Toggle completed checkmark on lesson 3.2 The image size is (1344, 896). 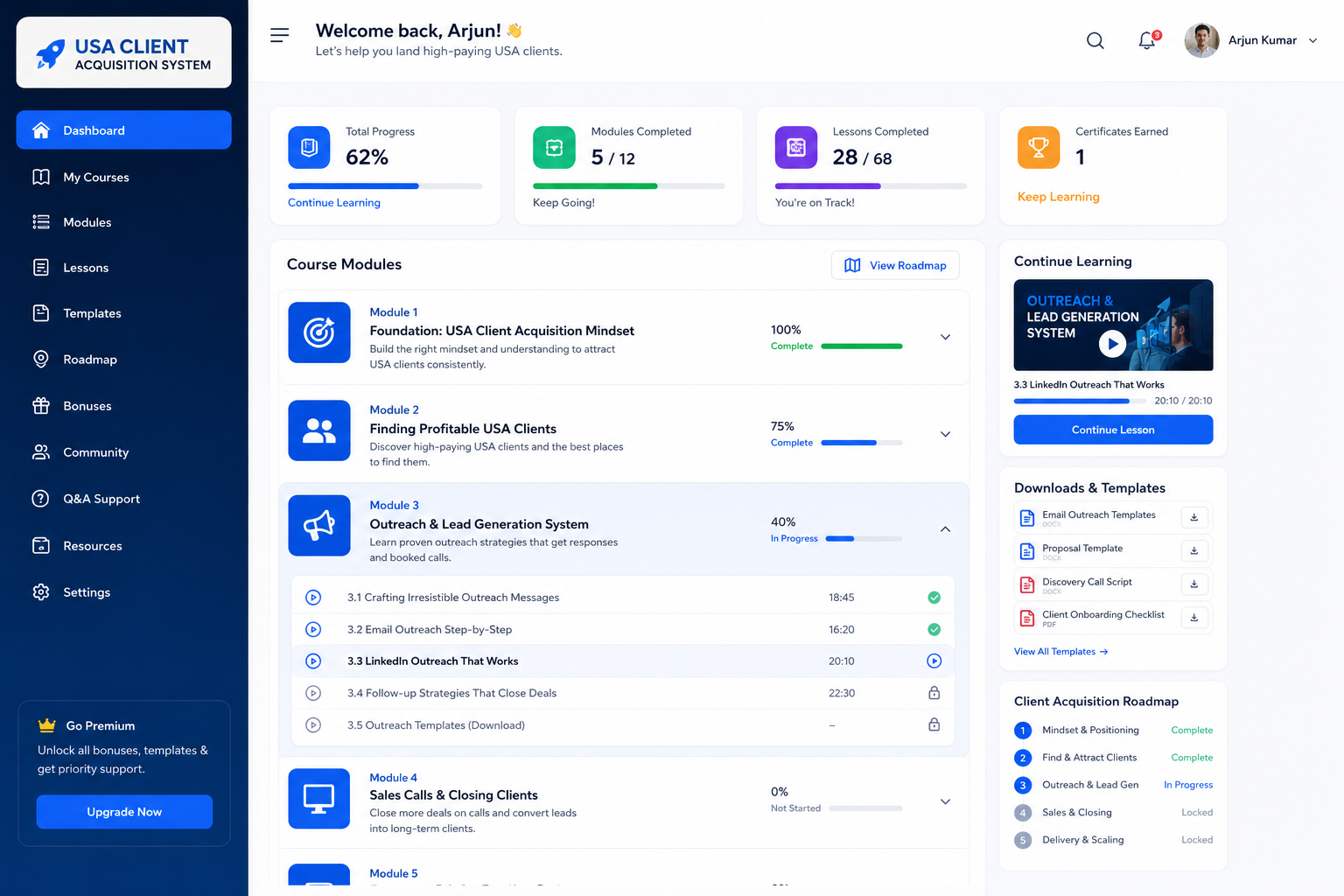[934, 629]
